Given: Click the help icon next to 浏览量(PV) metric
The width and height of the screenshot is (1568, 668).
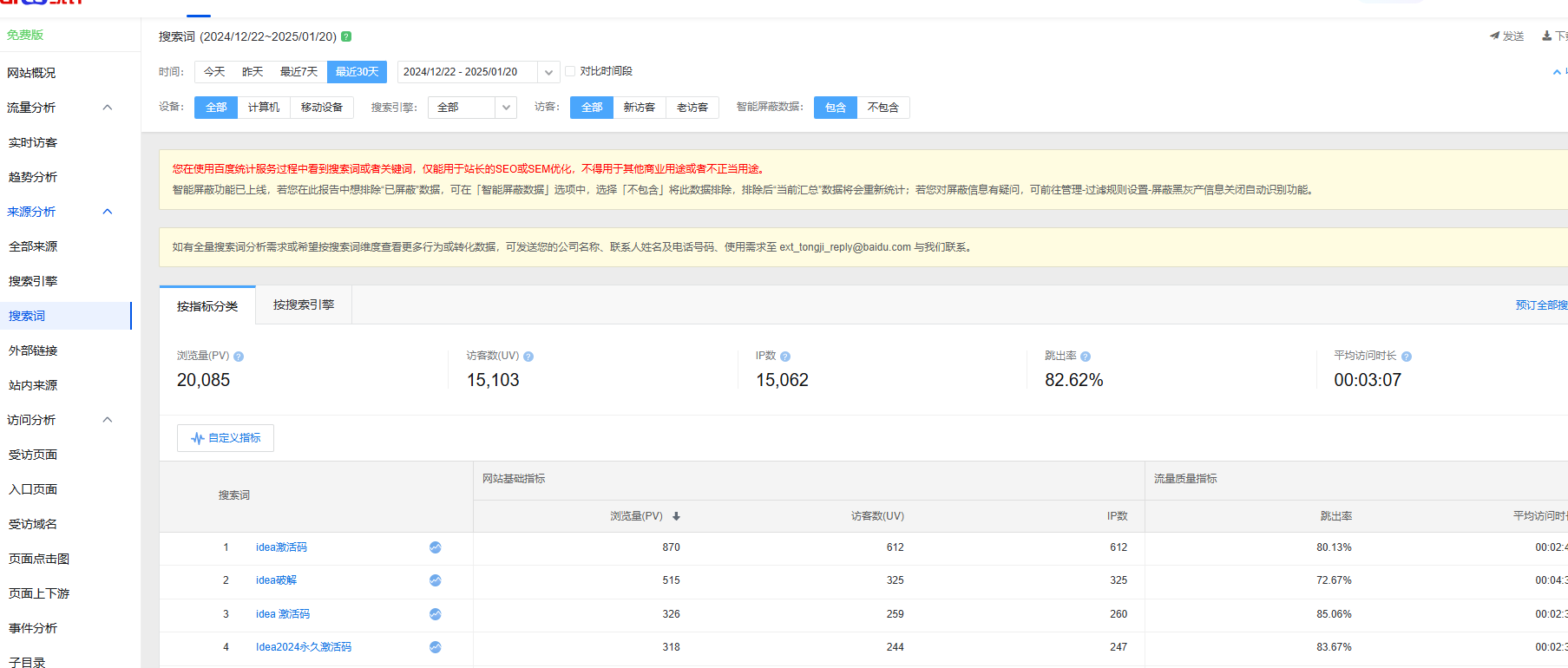Looking at the screenshot, I should (x=239, y=357).
